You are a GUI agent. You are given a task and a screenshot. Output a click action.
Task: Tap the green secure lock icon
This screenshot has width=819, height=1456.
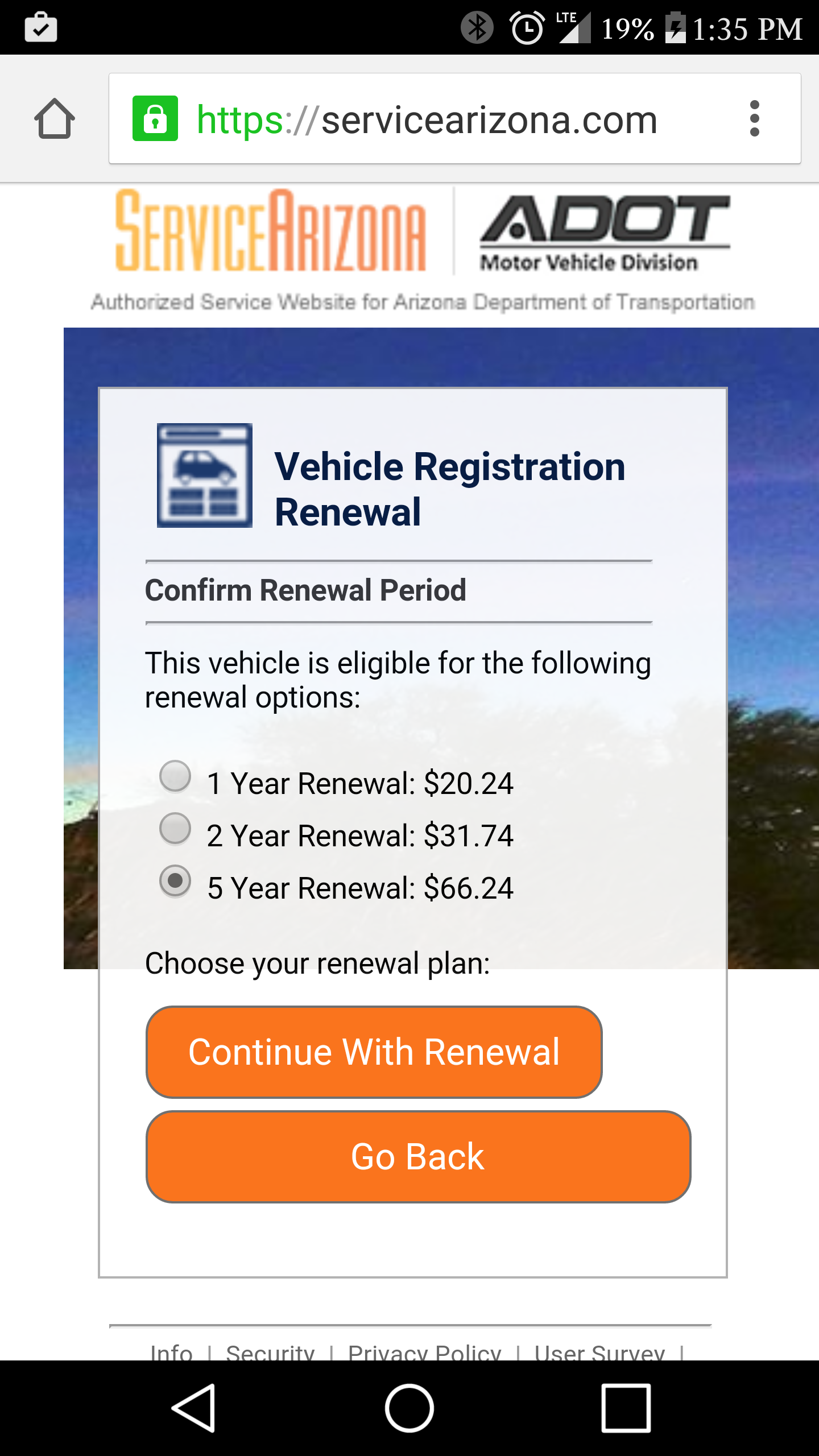click(155, 118)
